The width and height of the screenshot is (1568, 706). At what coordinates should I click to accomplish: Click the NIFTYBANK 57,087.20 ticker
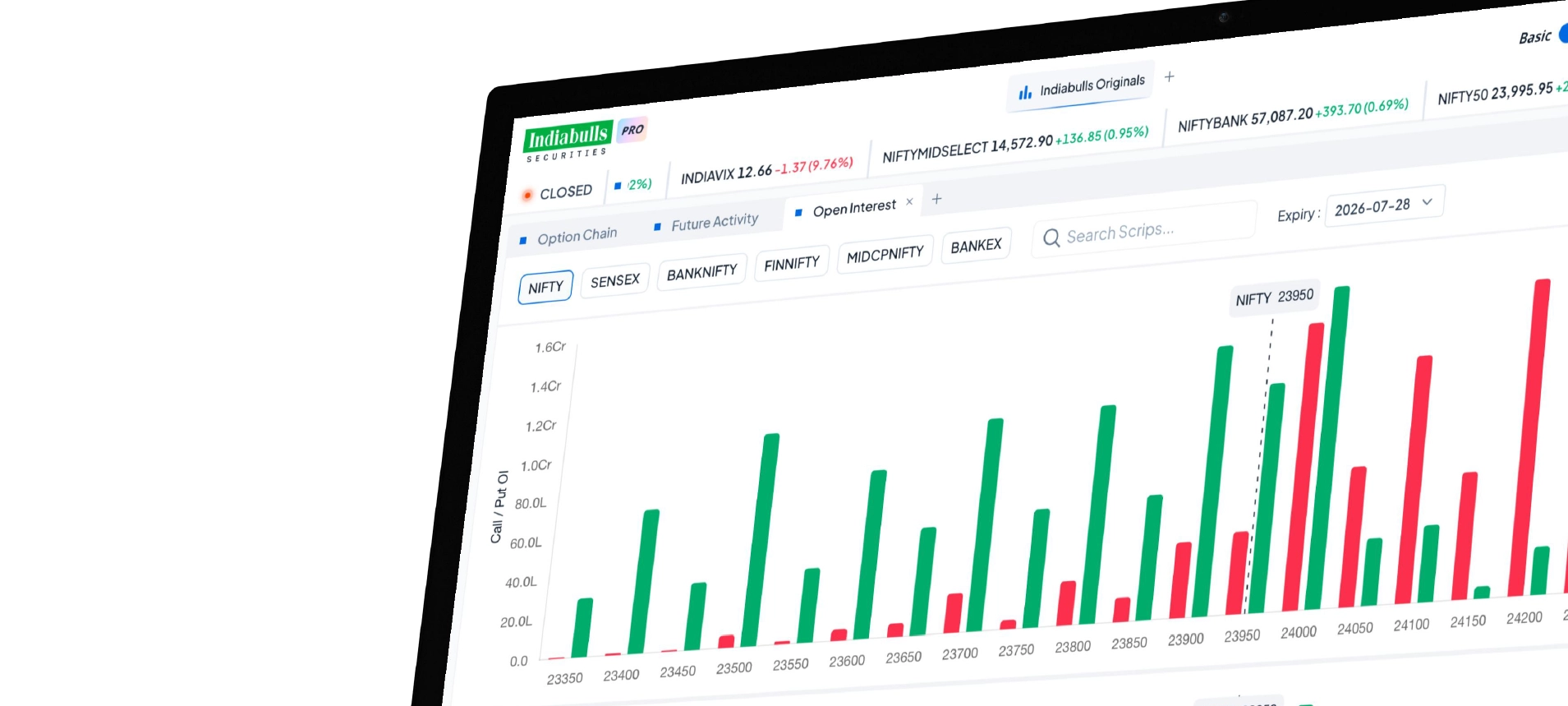pos(1294,115)
